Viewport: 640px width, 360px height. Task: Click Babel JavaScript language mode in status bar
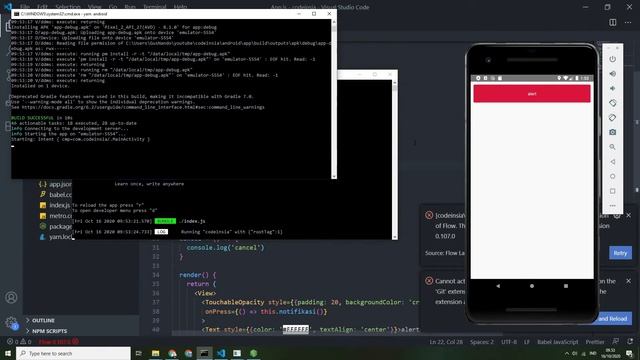[x=557, y=342]
